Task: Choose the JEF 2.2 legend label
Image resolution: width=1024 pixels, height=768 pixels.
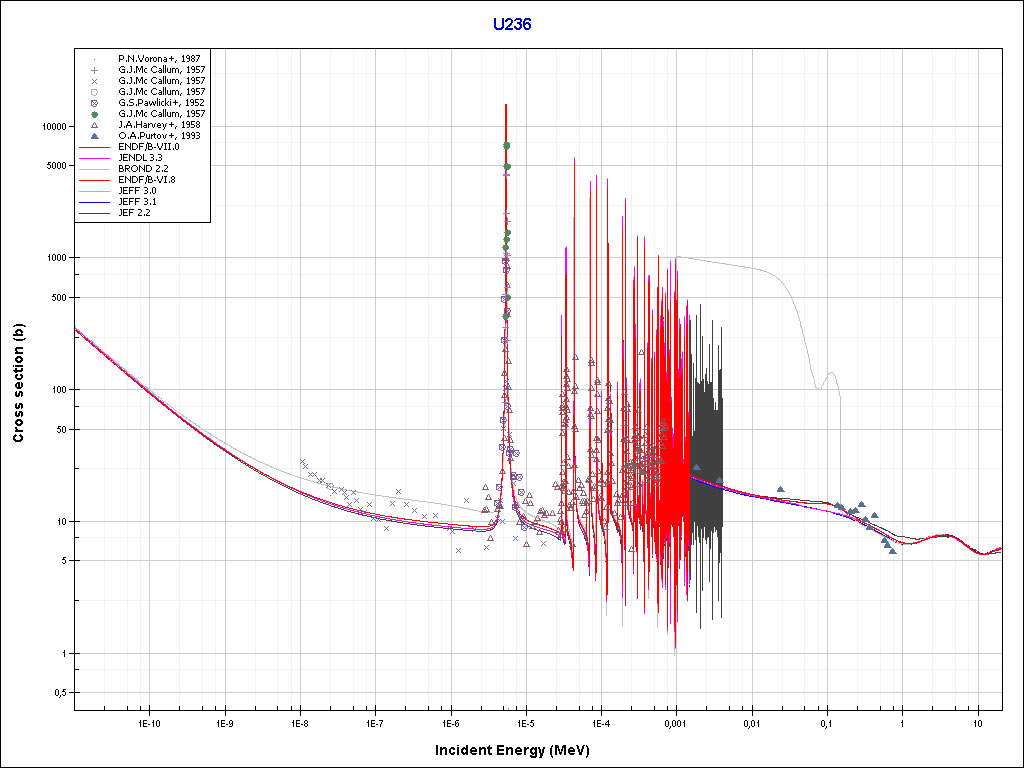Action: (x=134, y=213)
